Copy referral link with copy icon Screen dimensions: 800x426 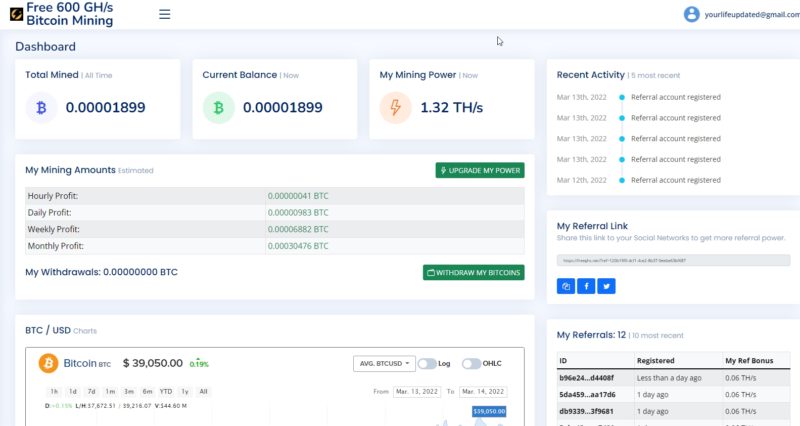pos(566,286)
